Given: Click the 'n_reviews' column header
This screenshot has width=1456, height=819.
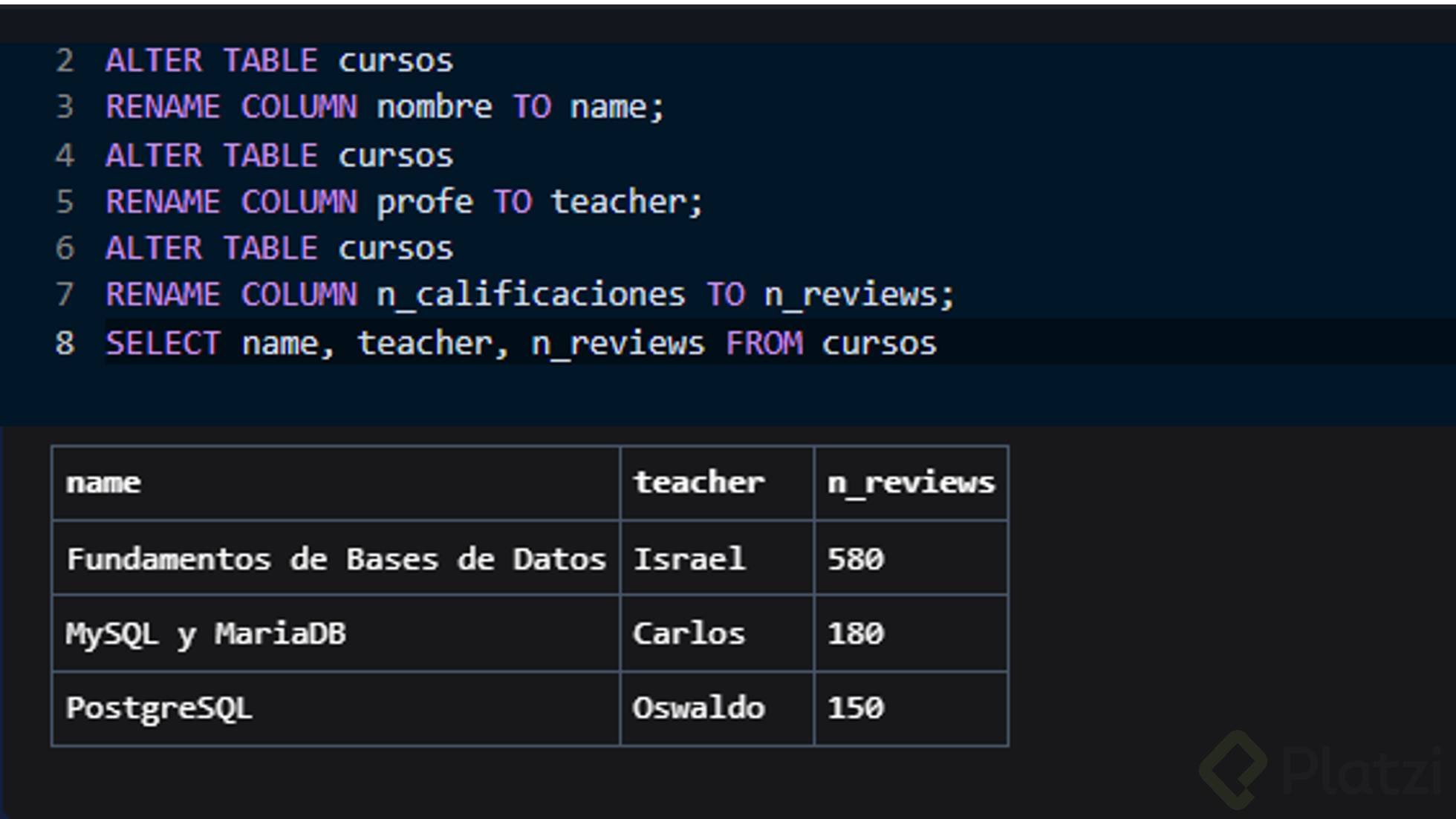Looking at the screenshot, I should [x=911, y=483].
